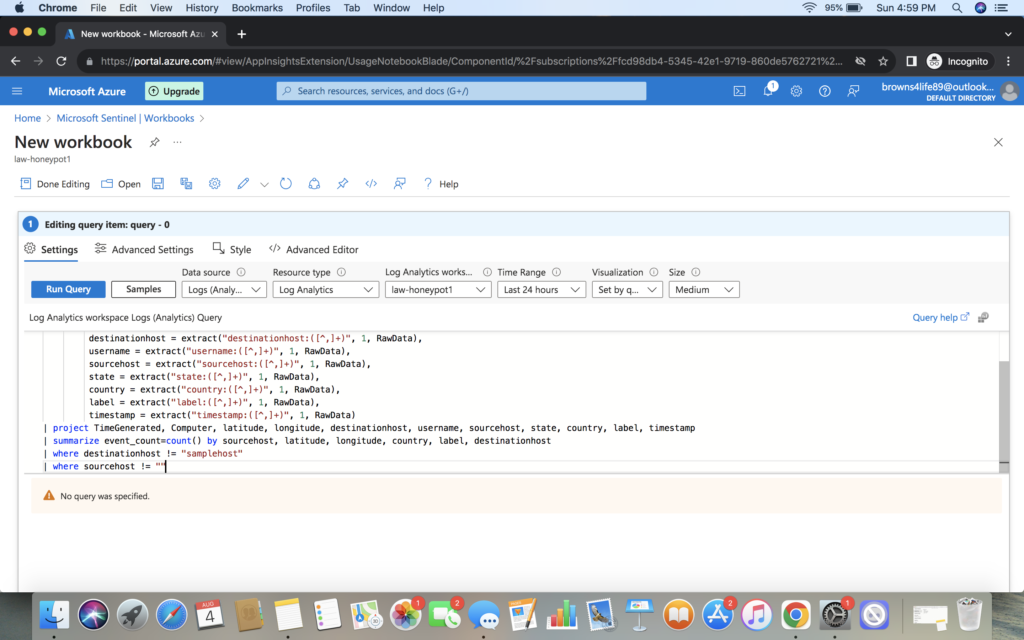Click the info icon beside Visualization

[654, 272]
